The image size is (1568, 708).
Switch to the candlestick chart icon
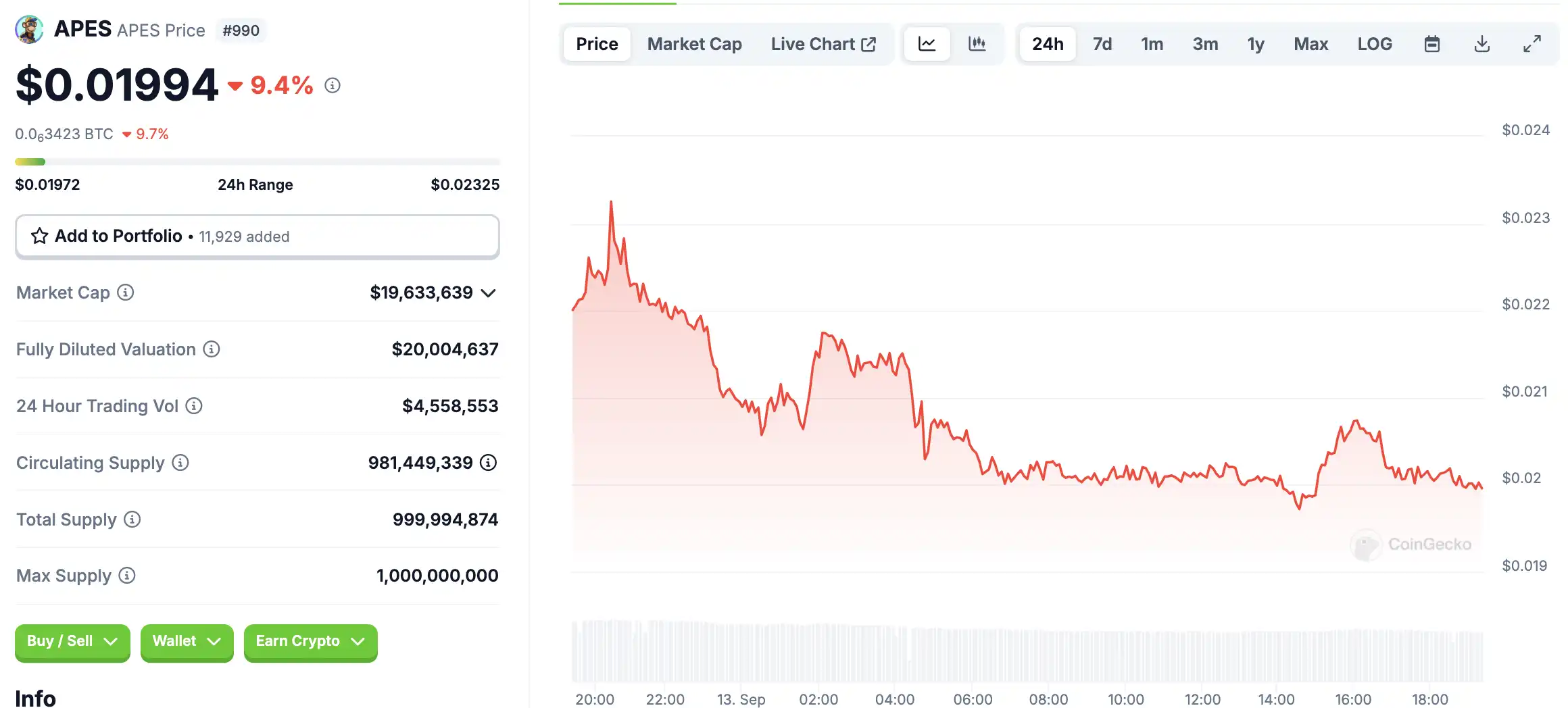coord(977,44)
